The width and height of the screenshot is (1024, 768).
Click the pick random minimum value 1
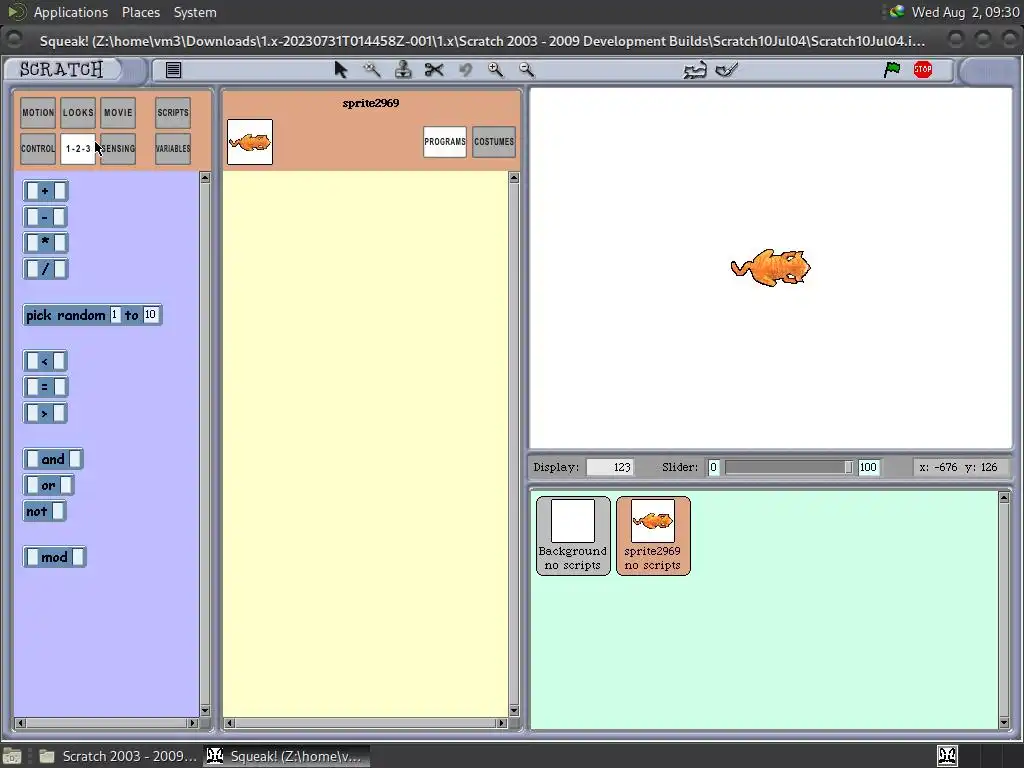pos(115,315)
